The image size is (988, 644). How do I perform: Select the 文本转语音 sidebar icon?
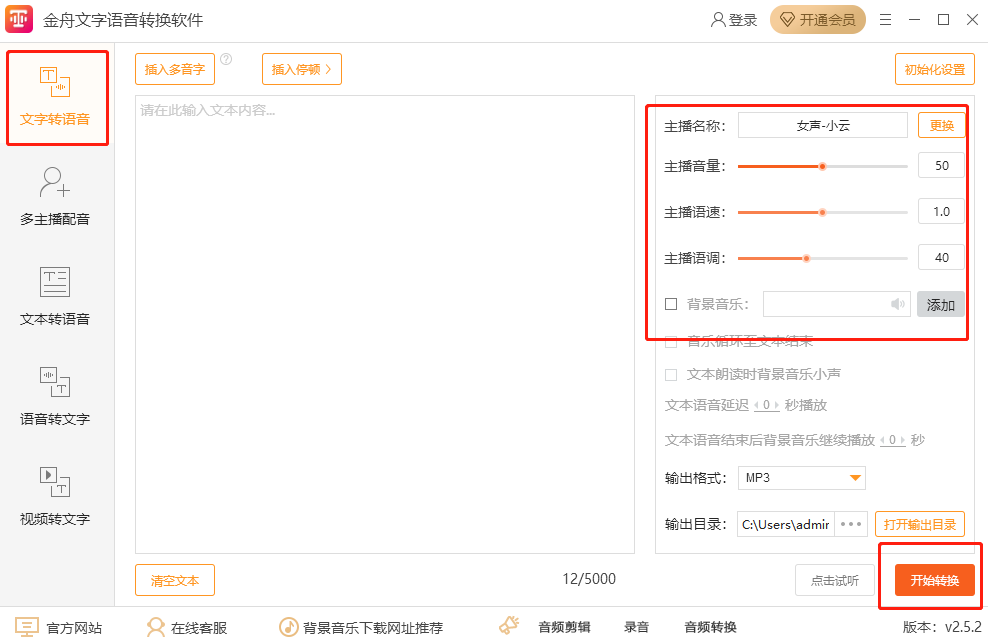point(54,282)
